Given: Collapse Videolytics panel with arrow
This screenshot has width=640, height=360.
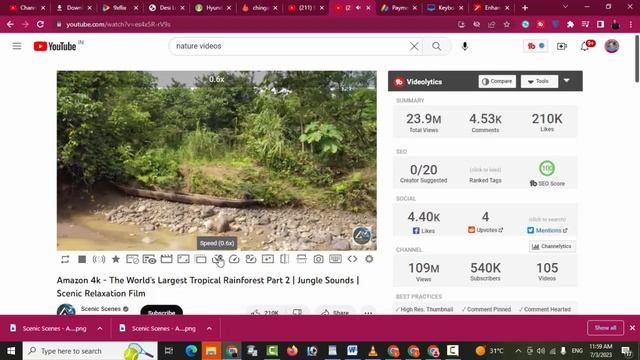Looking at the screenshot, I should pyautogui.click(x=567, y=81).
